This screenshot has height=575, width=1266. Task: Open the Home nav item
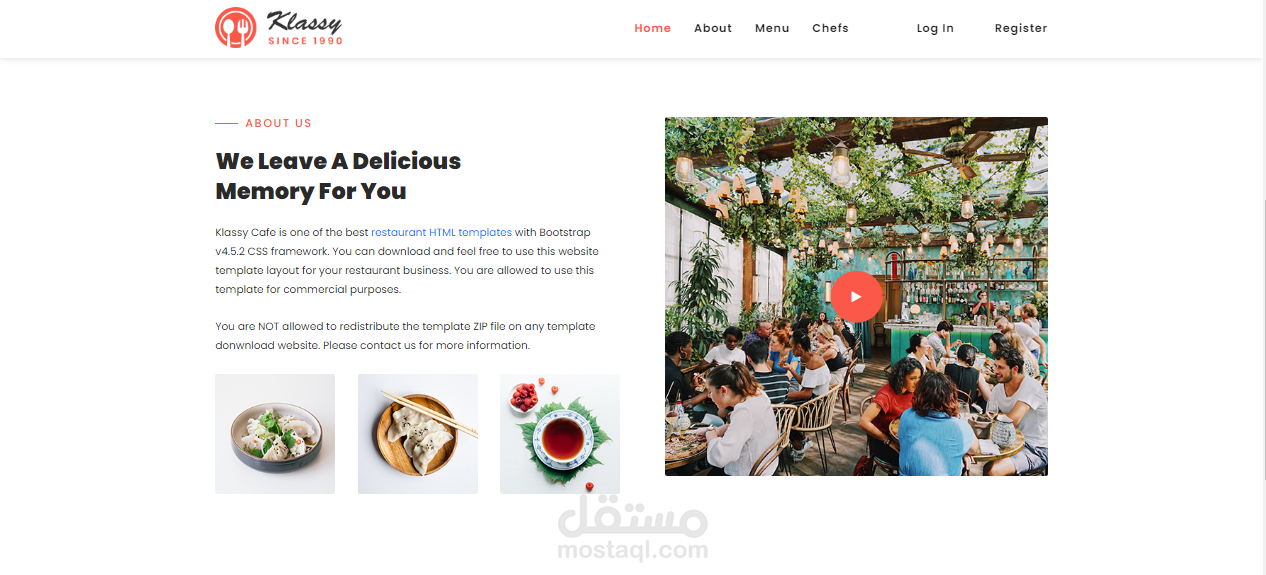652,28
